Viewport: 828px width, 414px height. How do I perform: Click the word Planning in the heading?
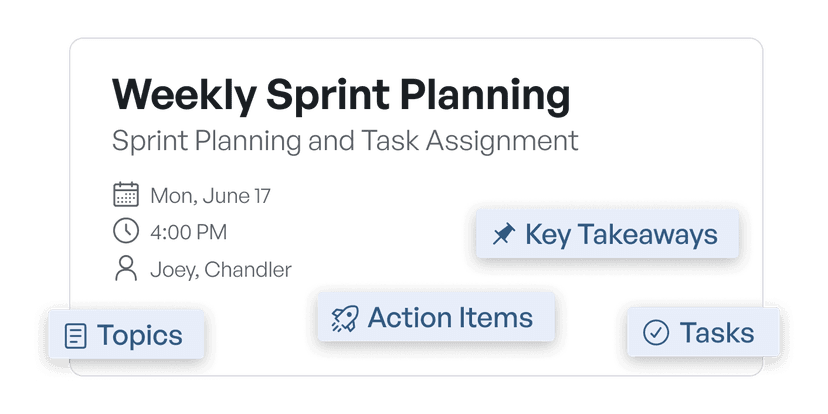[x=485, y=96]
